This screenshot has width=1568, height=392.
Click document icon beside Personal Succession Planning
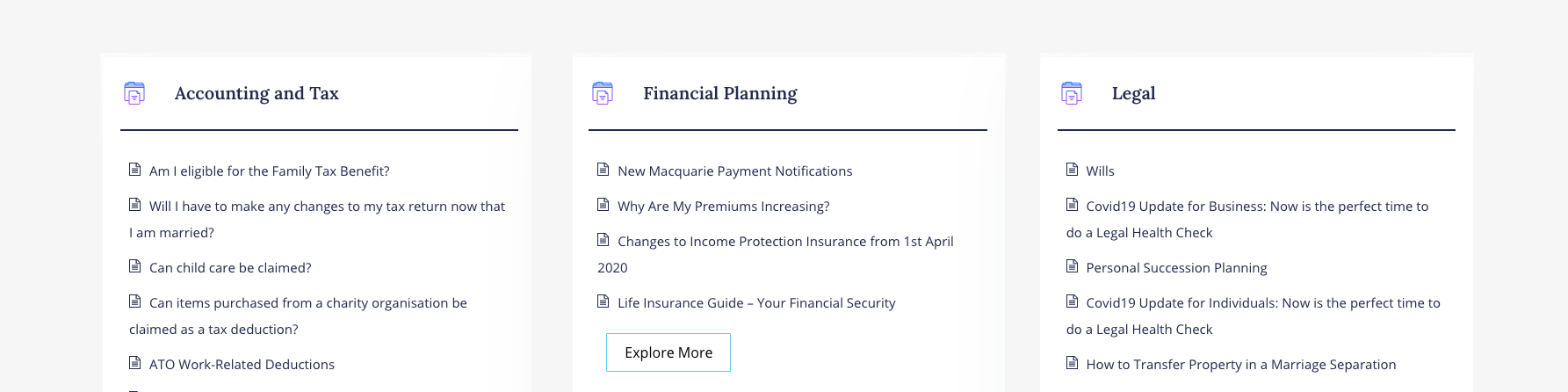pyautogui.click(x=1072, y=266)
